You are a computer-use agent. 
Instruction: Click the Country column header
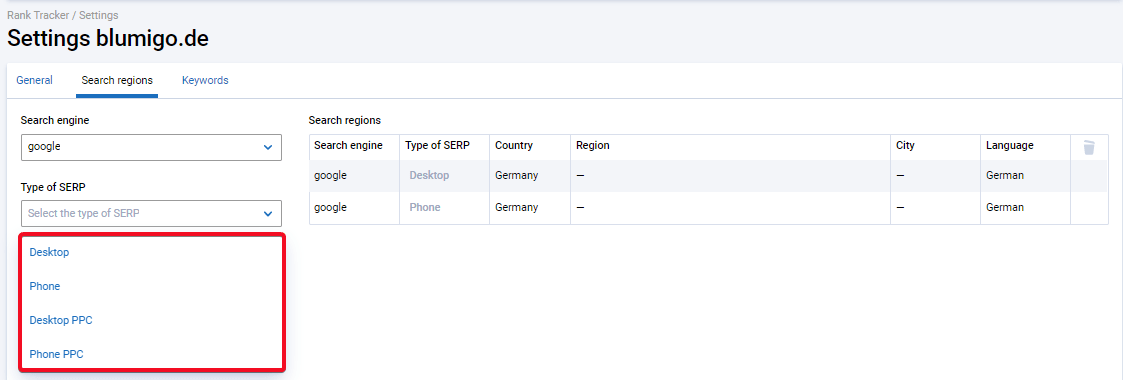click(514, 145)
